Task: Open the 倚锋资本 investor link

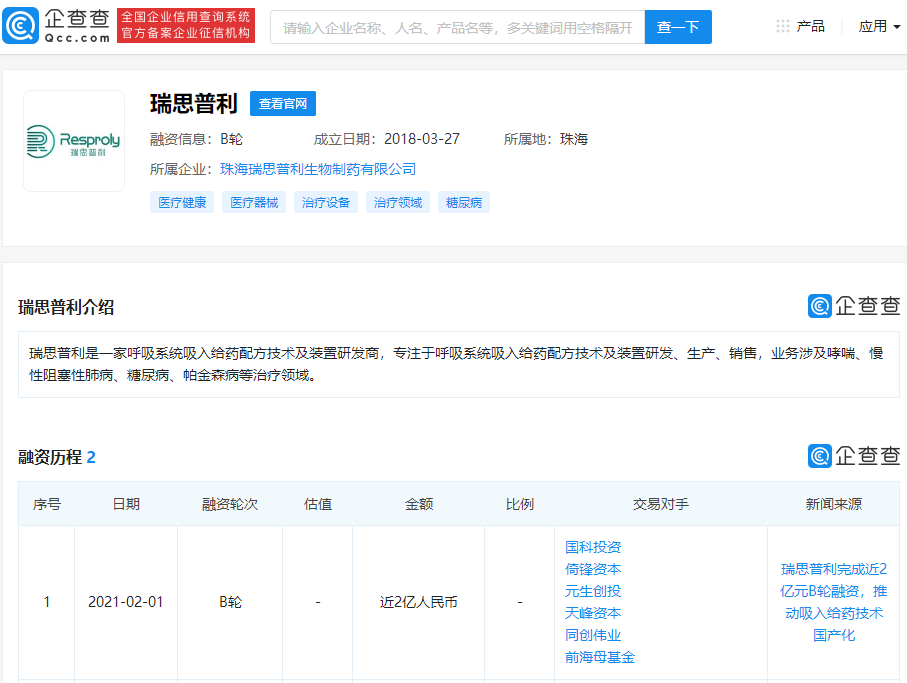Action: point(593,569)
